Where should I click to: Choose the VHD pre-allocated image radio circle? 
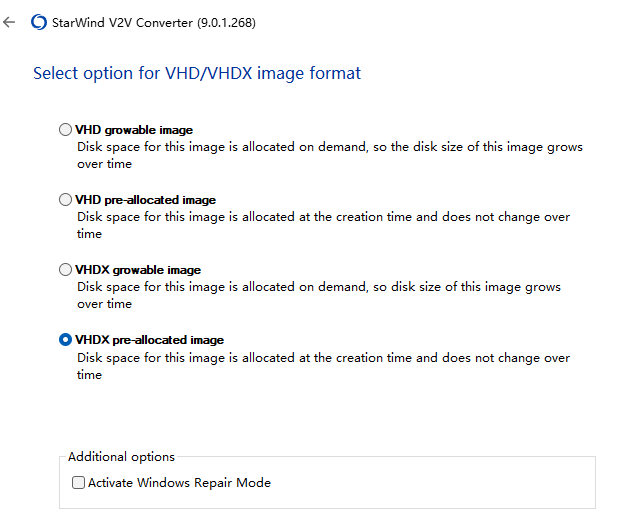click(66, 200)
